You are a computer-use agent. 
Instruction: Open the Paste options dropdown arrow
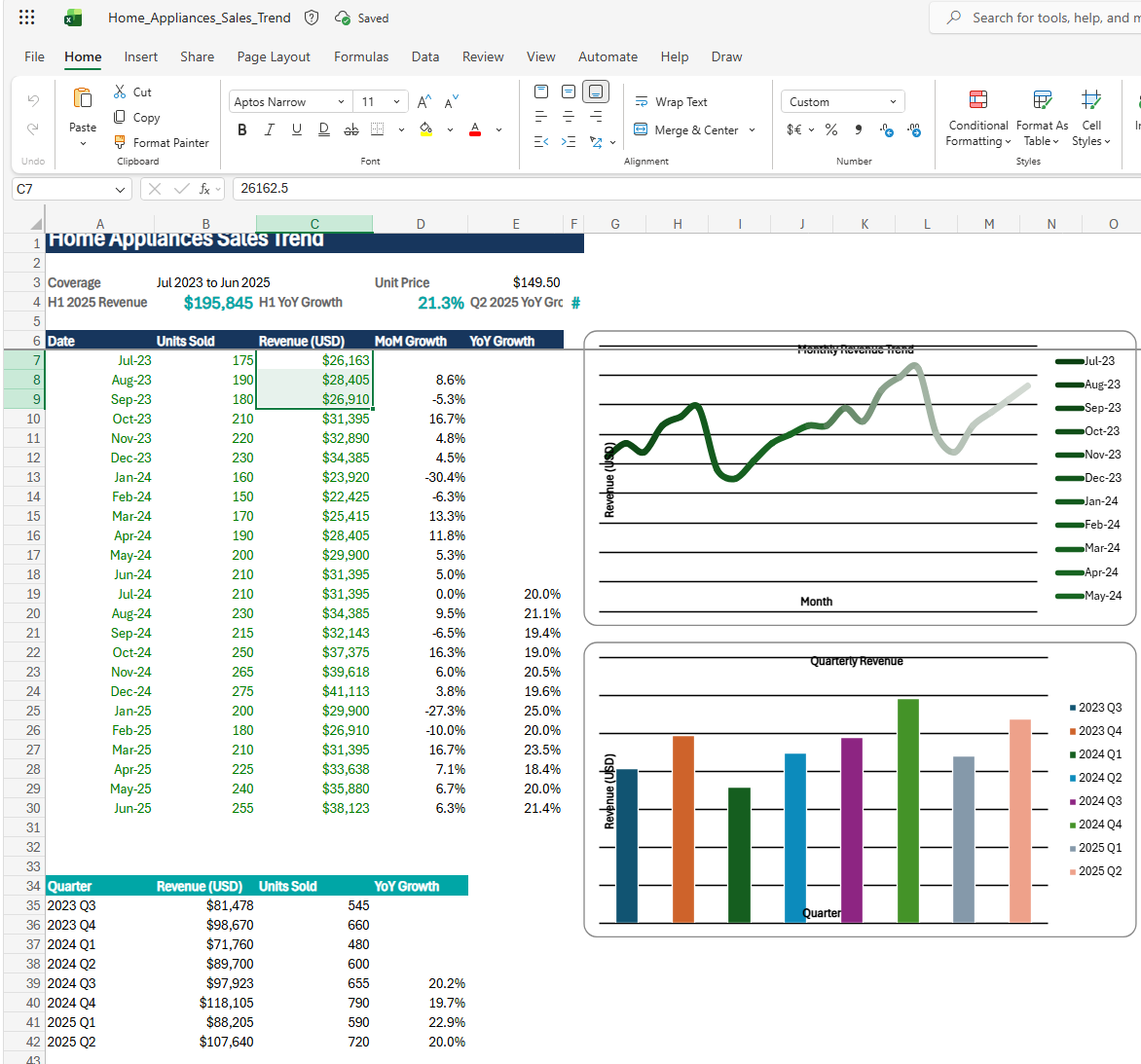pyautogui.click(x=83, y=144)
